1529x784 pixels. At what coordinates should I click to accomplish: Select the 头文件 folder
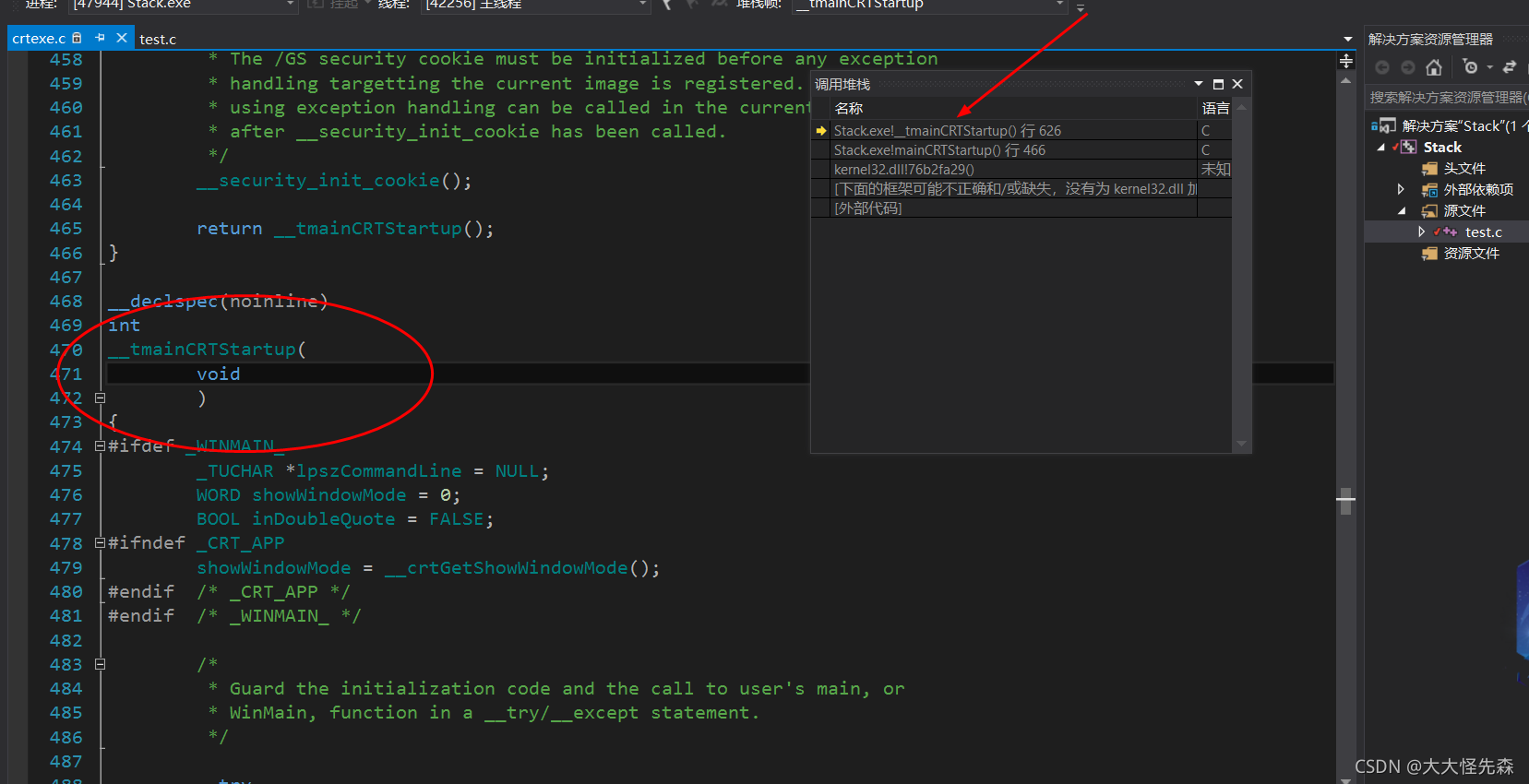click(1464, 169)
